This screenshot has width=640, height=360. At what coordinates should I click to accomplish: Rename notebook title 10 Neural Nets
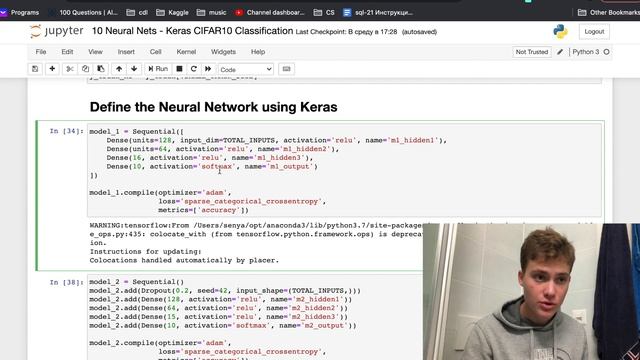pyautogui.click(x=192, y=31)
